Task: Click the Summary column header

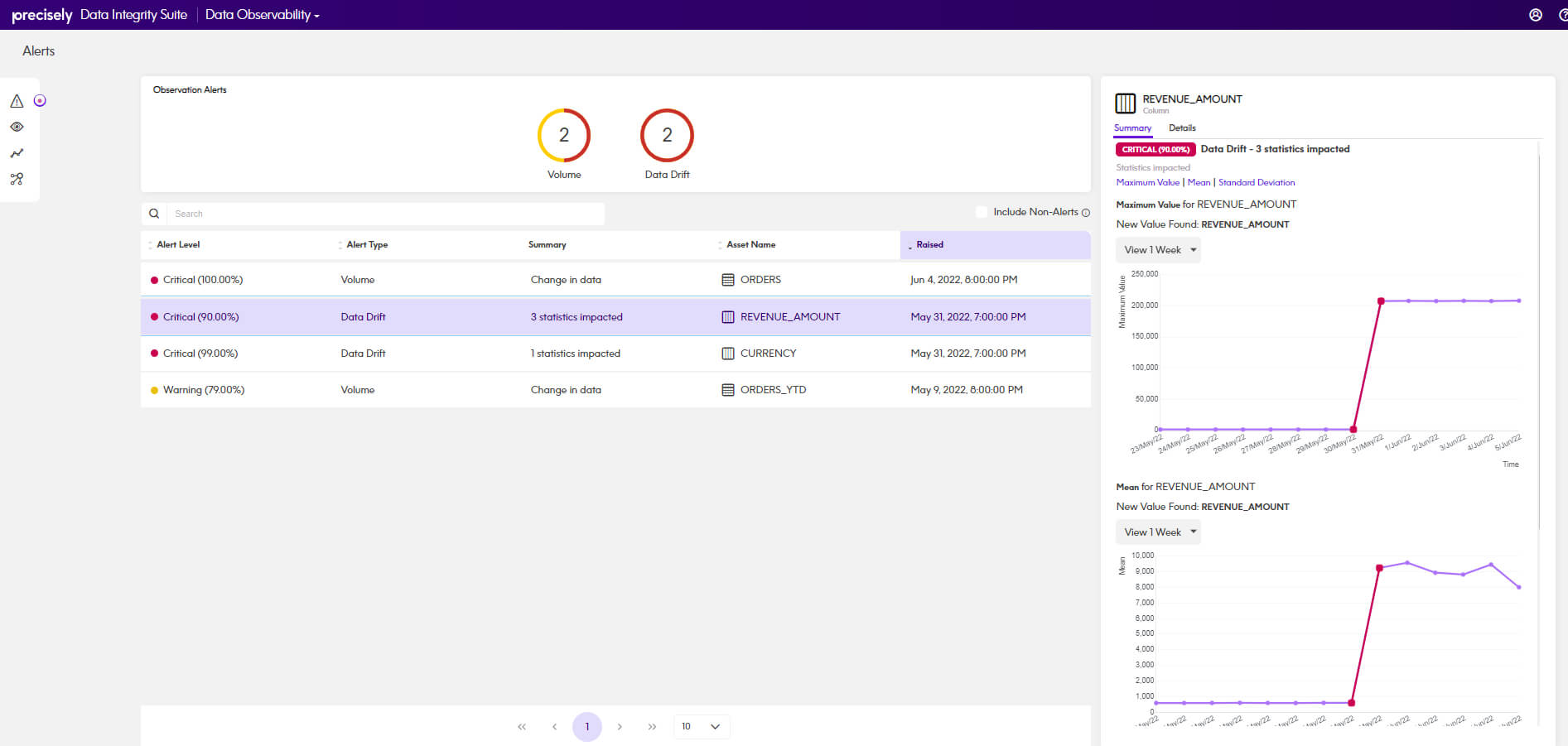Action: 547,245
